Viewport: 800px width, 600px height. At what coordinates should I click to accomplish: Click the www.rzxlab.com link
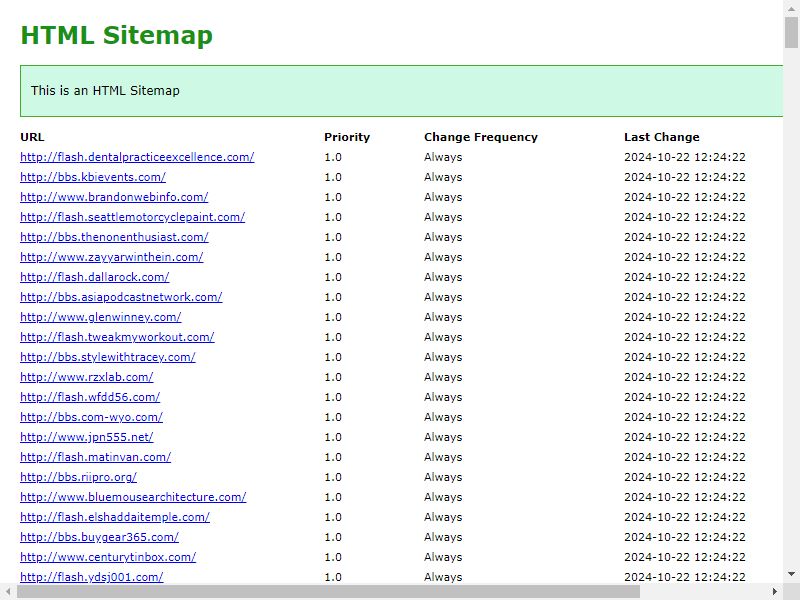click(x=87, y=377)
